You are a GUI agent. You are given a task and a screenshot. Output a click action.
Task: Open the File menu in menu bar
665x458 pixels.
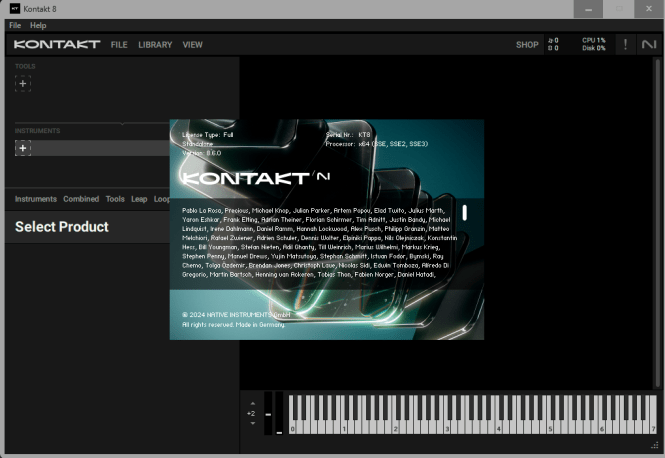coord(15,25)
